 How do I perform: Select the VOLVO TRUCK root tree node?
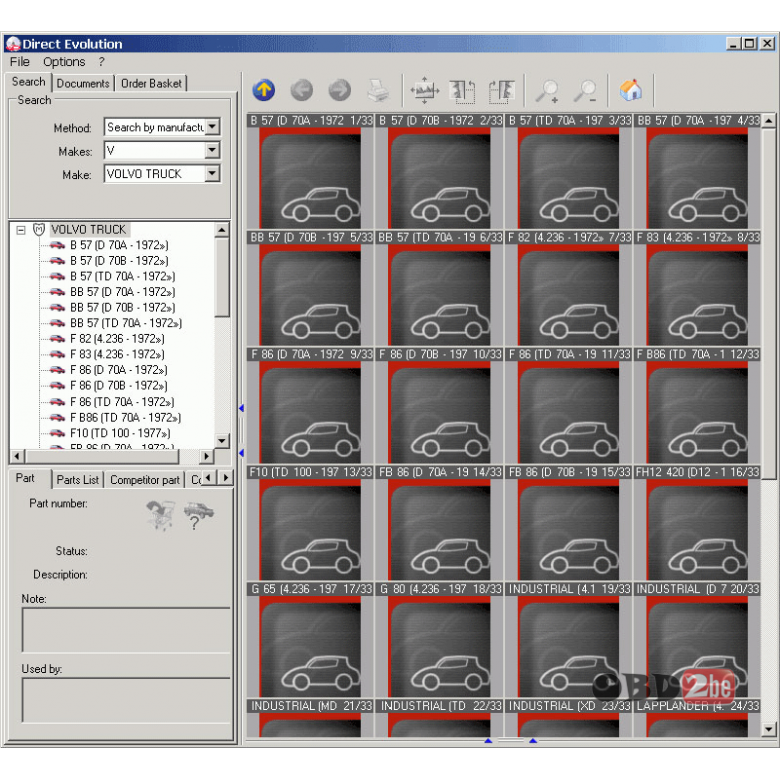coord(89,230)
